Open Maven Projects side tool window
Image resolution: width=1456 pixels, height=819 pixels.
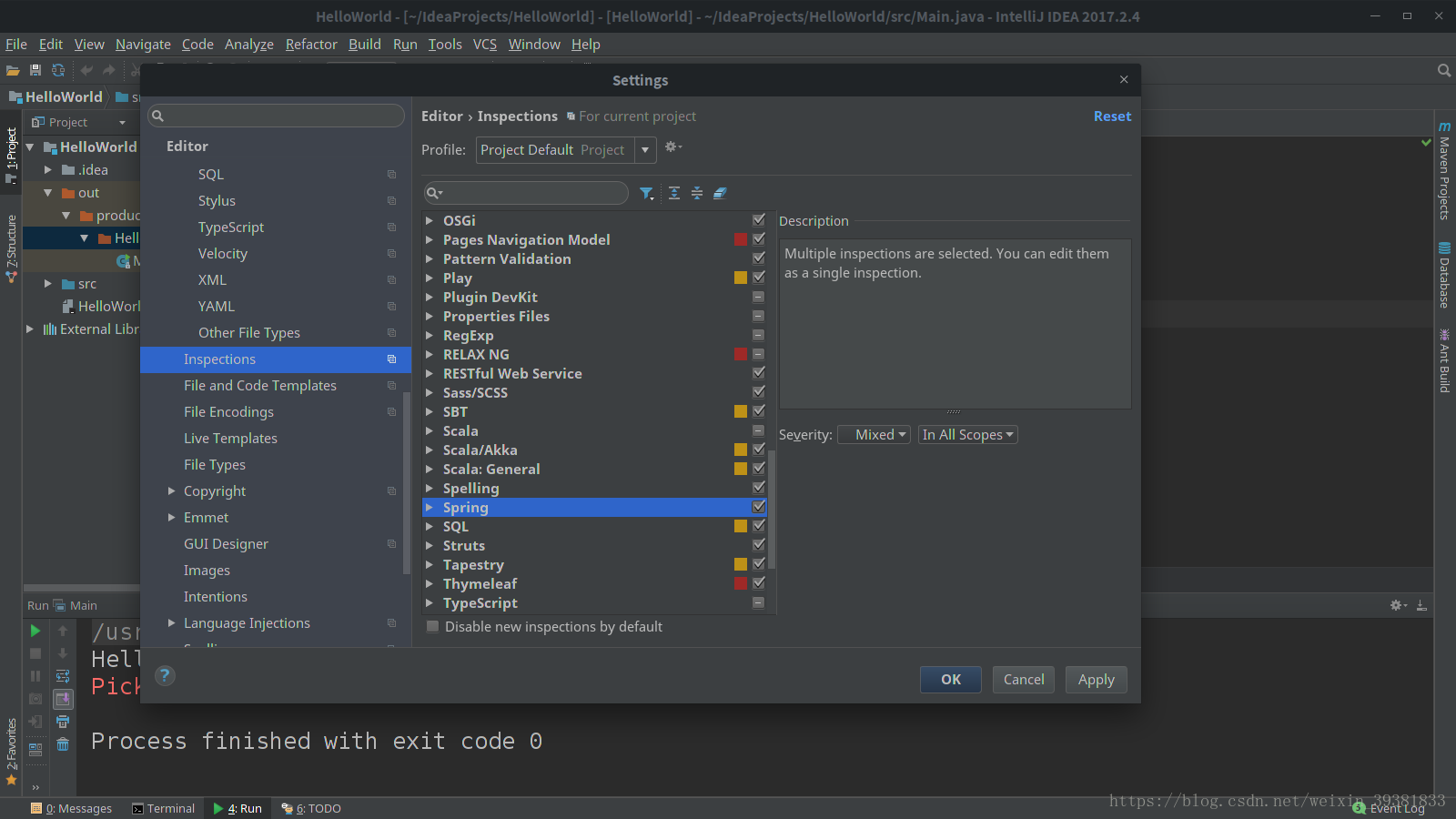click(x=1444, y=170)
